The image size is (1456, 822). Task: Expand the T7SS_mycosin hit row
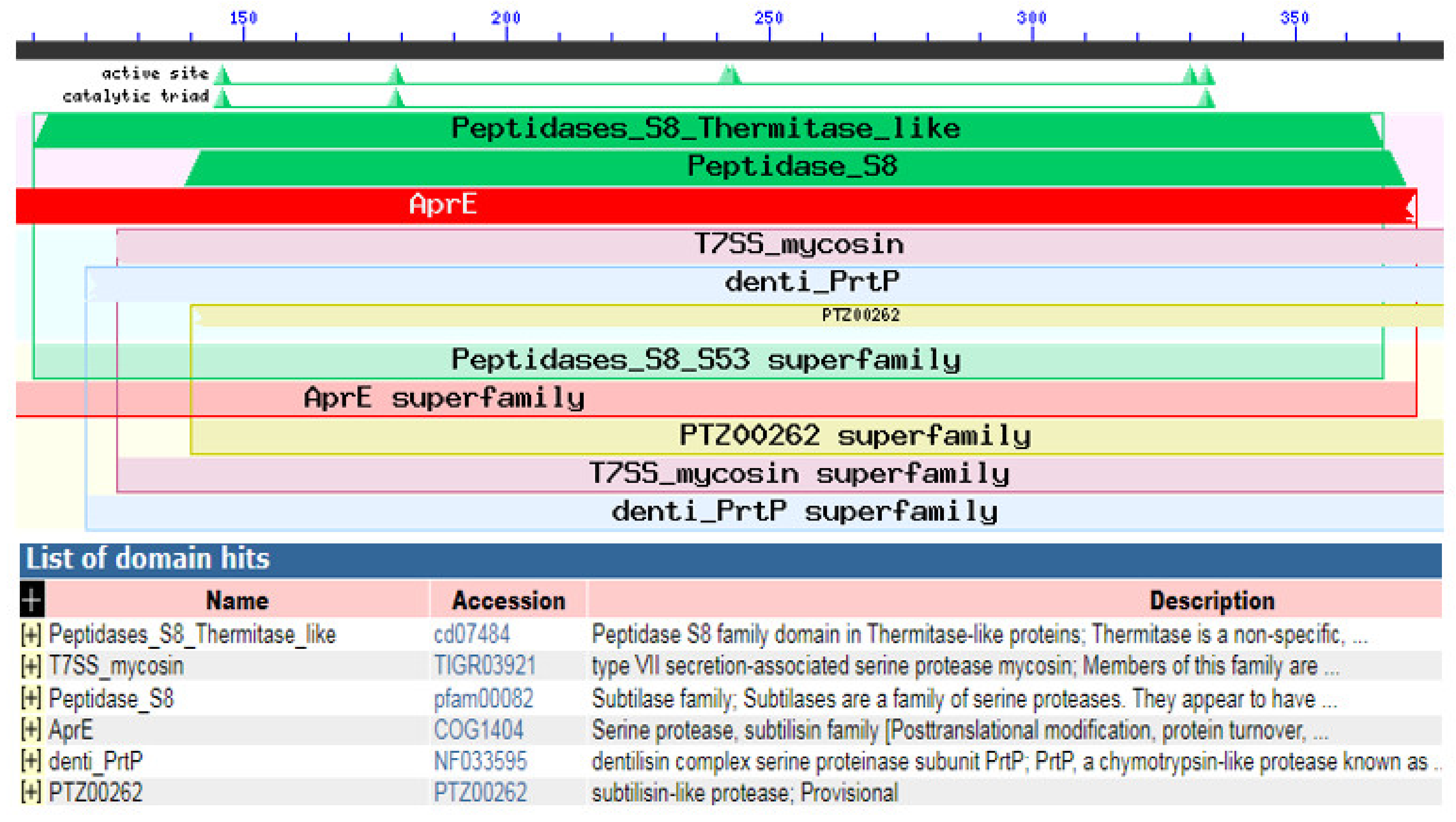point(30,666)
